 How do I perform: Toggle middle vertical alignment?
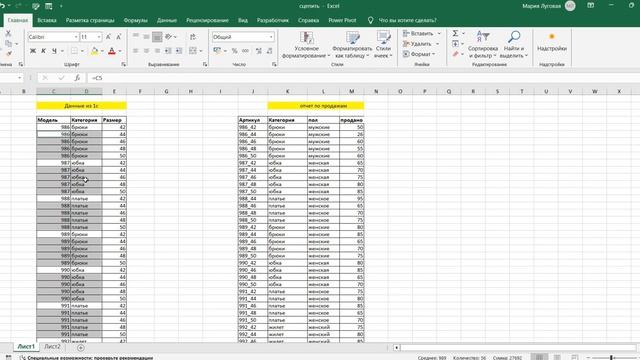146,37
